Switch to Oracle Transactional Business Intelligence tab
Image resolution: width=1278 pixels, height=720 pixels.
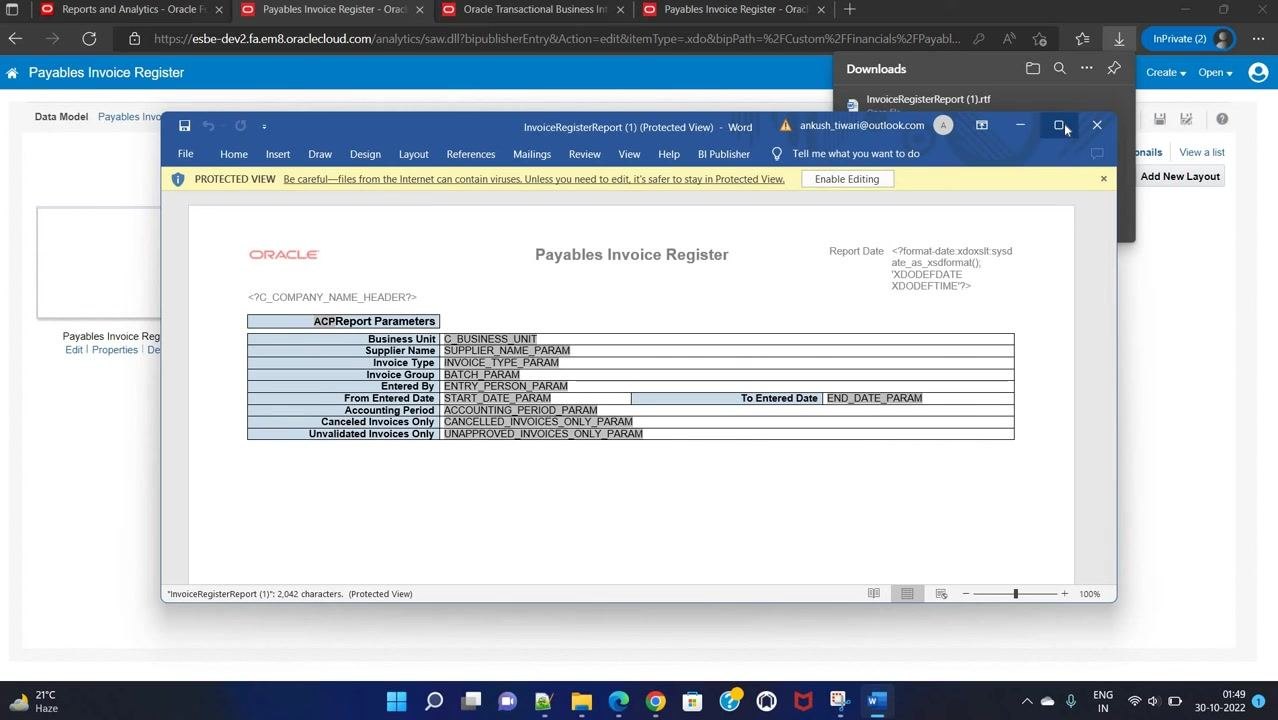pyautogui.click(x=530, y=10)
